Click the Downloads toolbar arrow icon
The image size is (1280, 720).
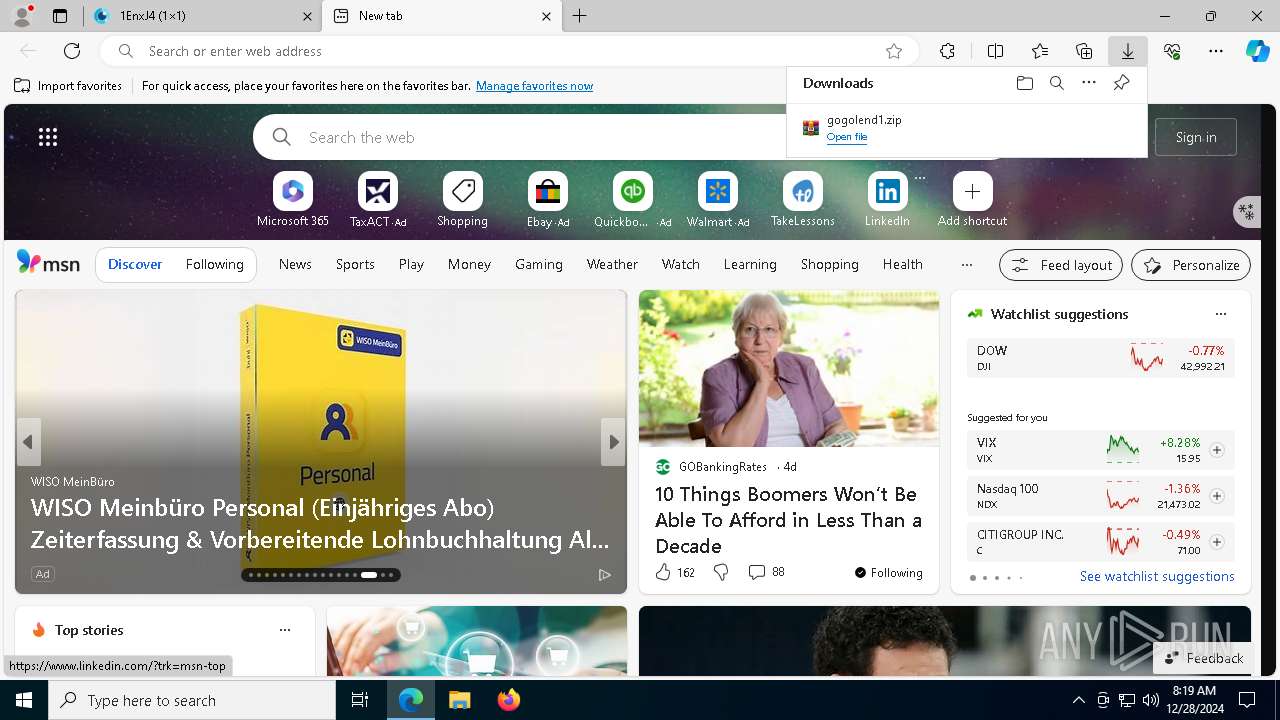tap(1128, 51)
